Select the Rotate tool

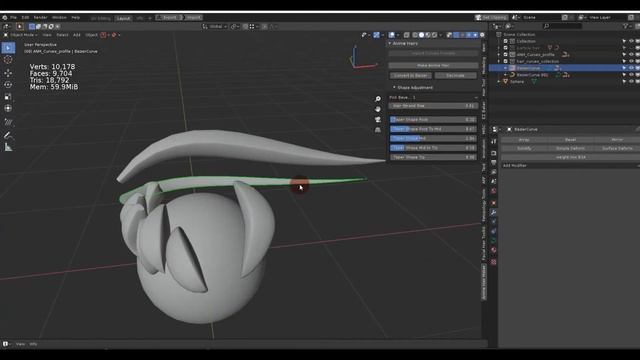8,84
